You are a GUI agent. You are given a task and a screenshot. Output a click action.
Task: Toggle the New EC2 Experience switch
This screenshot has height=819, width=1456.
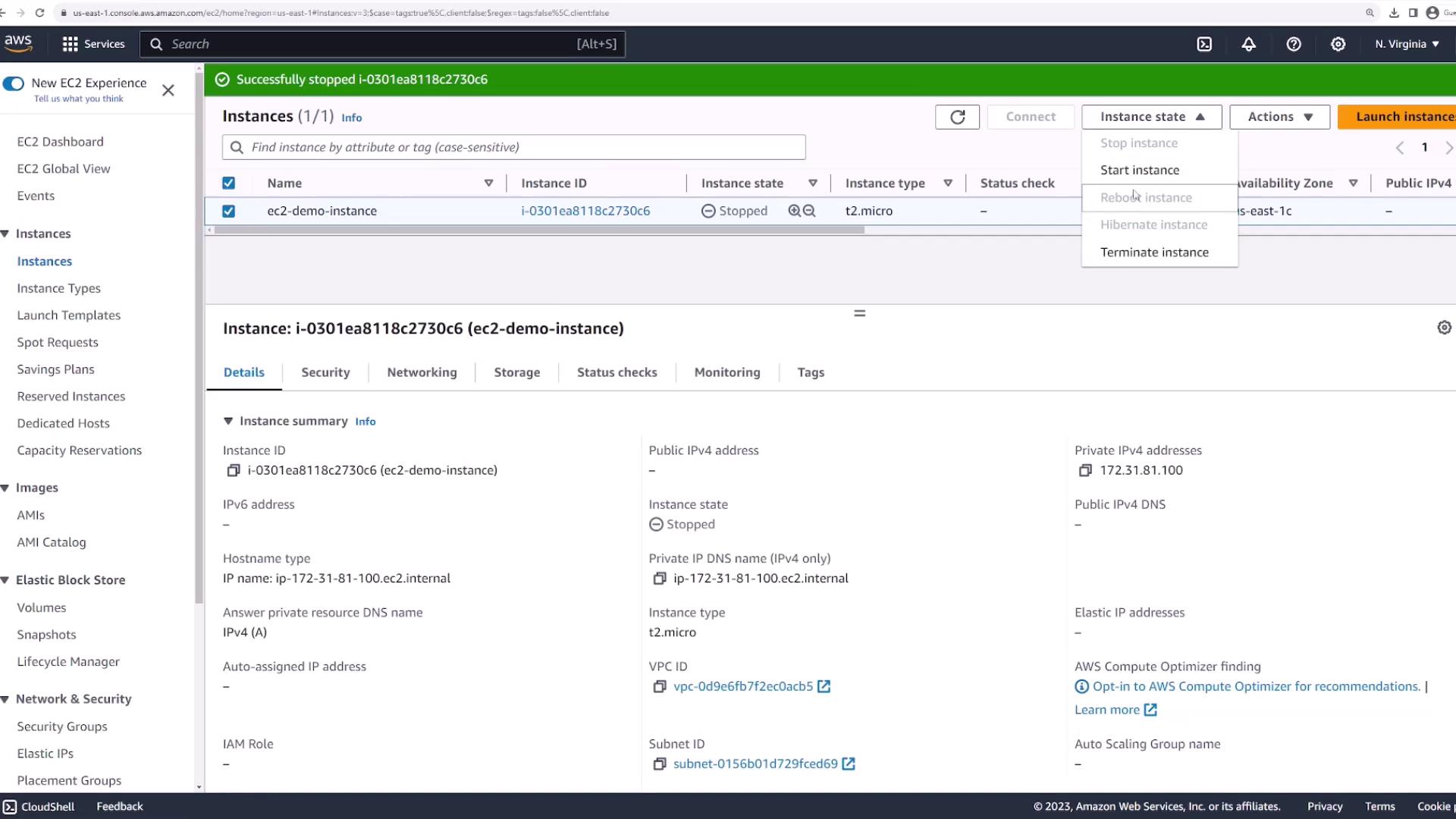point(14,83)
